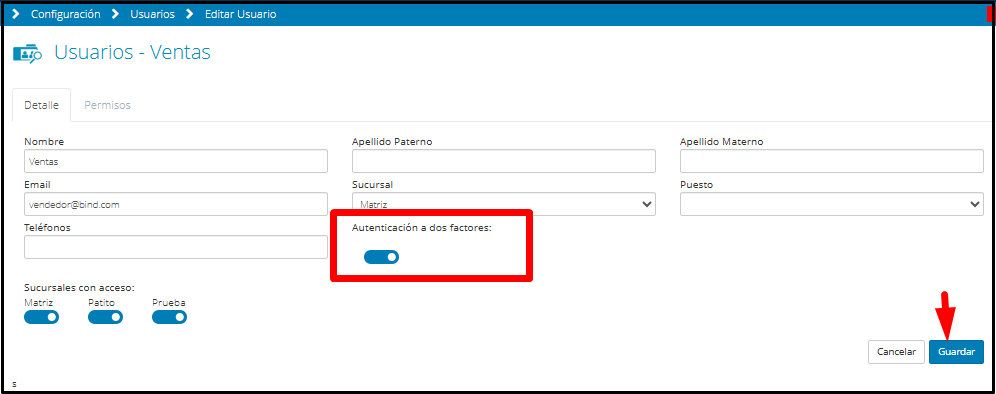Focus the Email text field
This screenshot has height=394, width=996.
pos(176,204)
